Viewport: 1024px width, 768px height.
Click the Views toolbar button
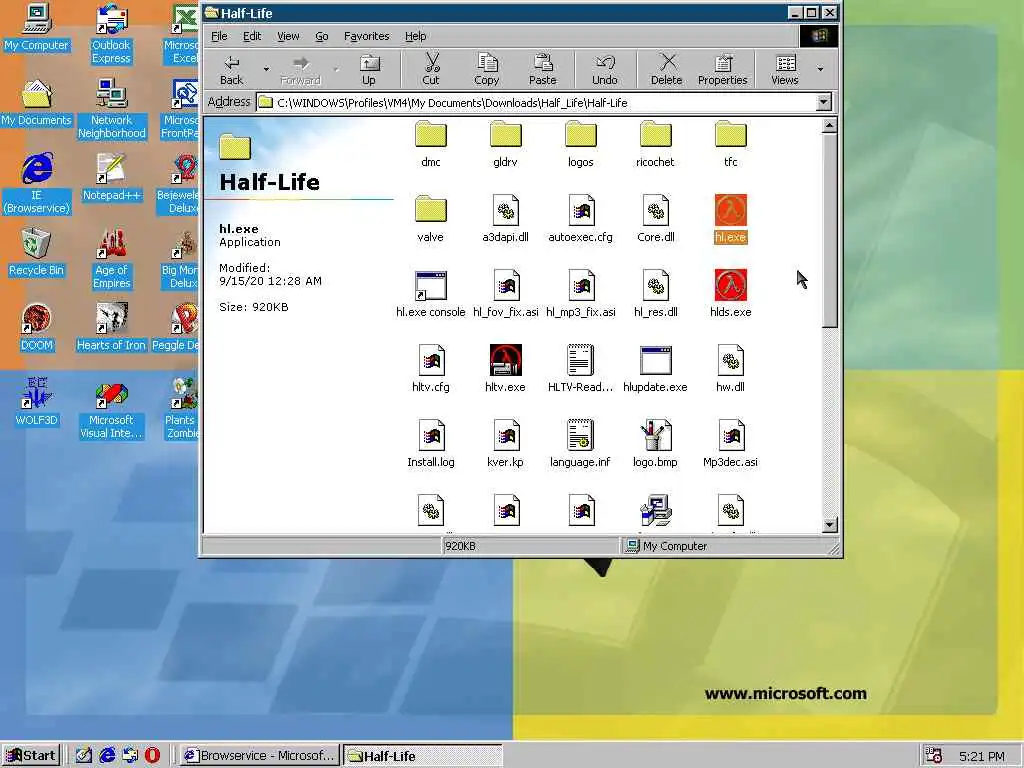(785, 69)
